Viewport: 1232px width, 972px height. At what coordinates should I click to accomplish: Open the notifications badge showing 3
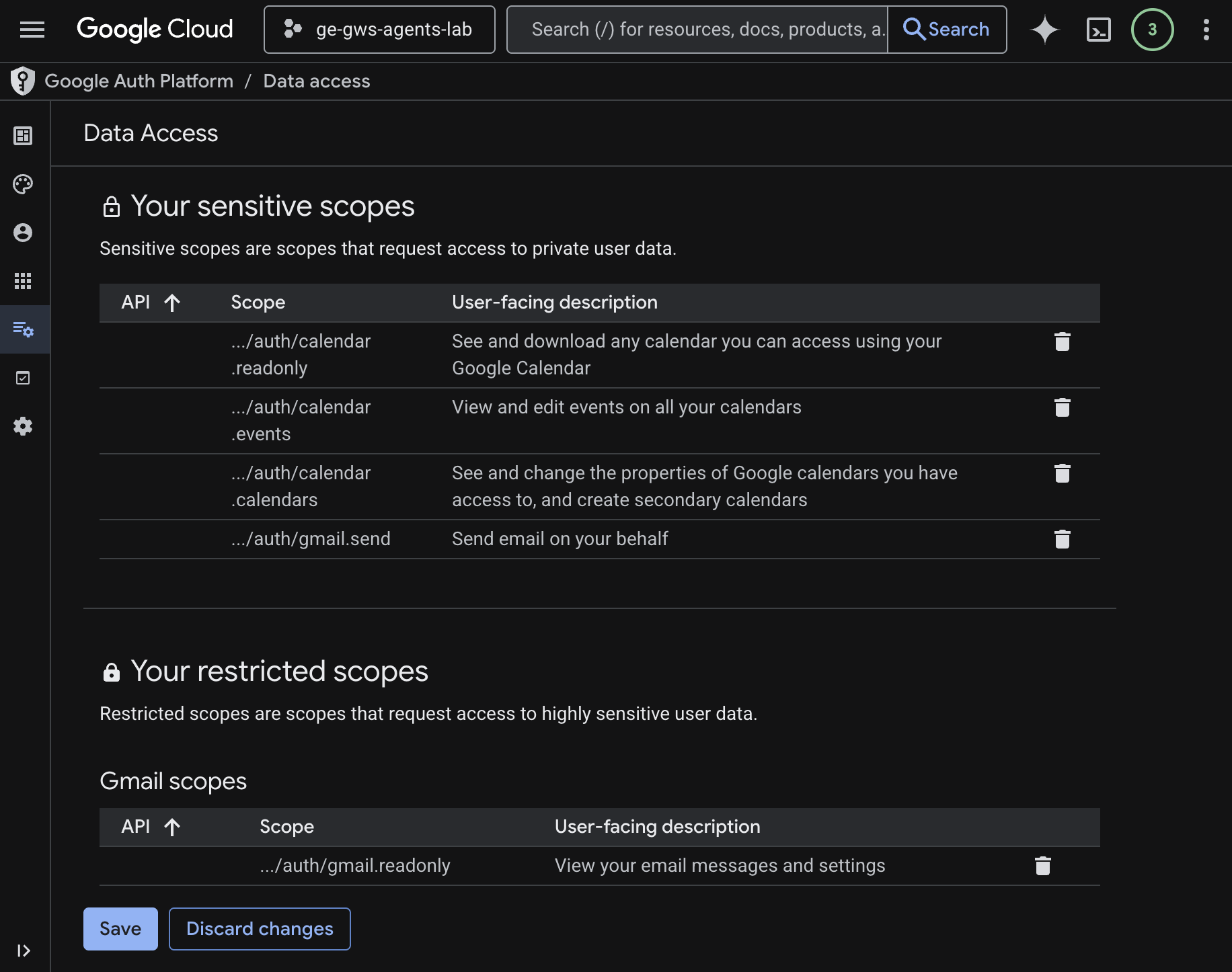click(1152, 30)
